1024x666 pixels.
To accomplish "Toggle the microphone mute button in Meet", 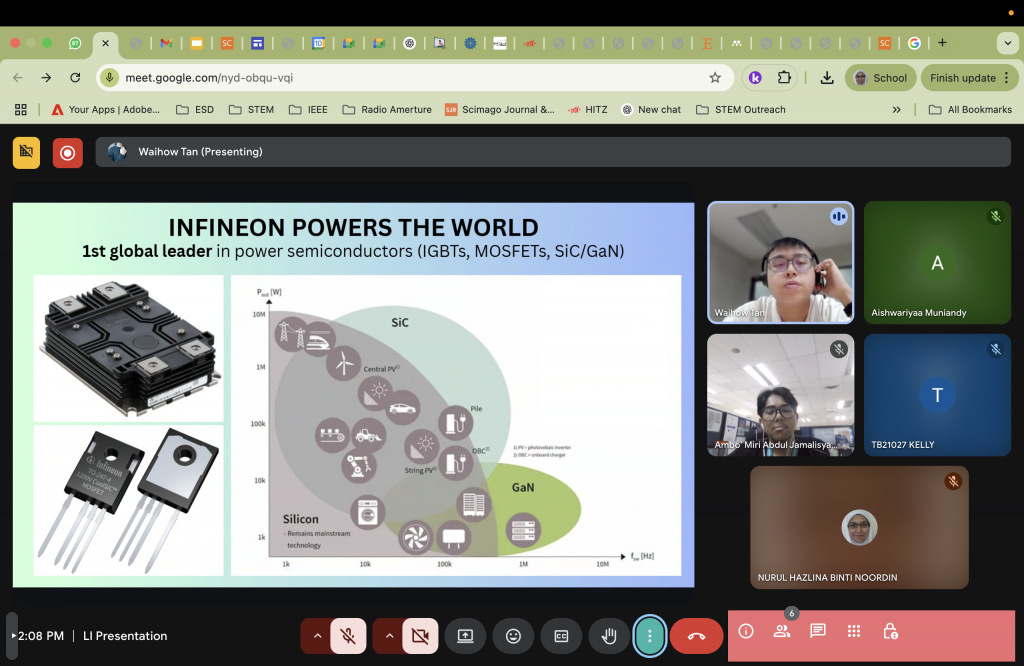I will pyautogui.click(x=348, y=635).
